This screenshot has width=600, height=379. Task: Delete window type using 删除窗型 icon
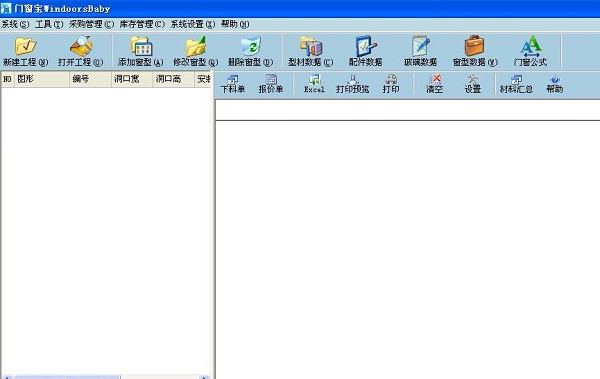click(x=251, y=51)
